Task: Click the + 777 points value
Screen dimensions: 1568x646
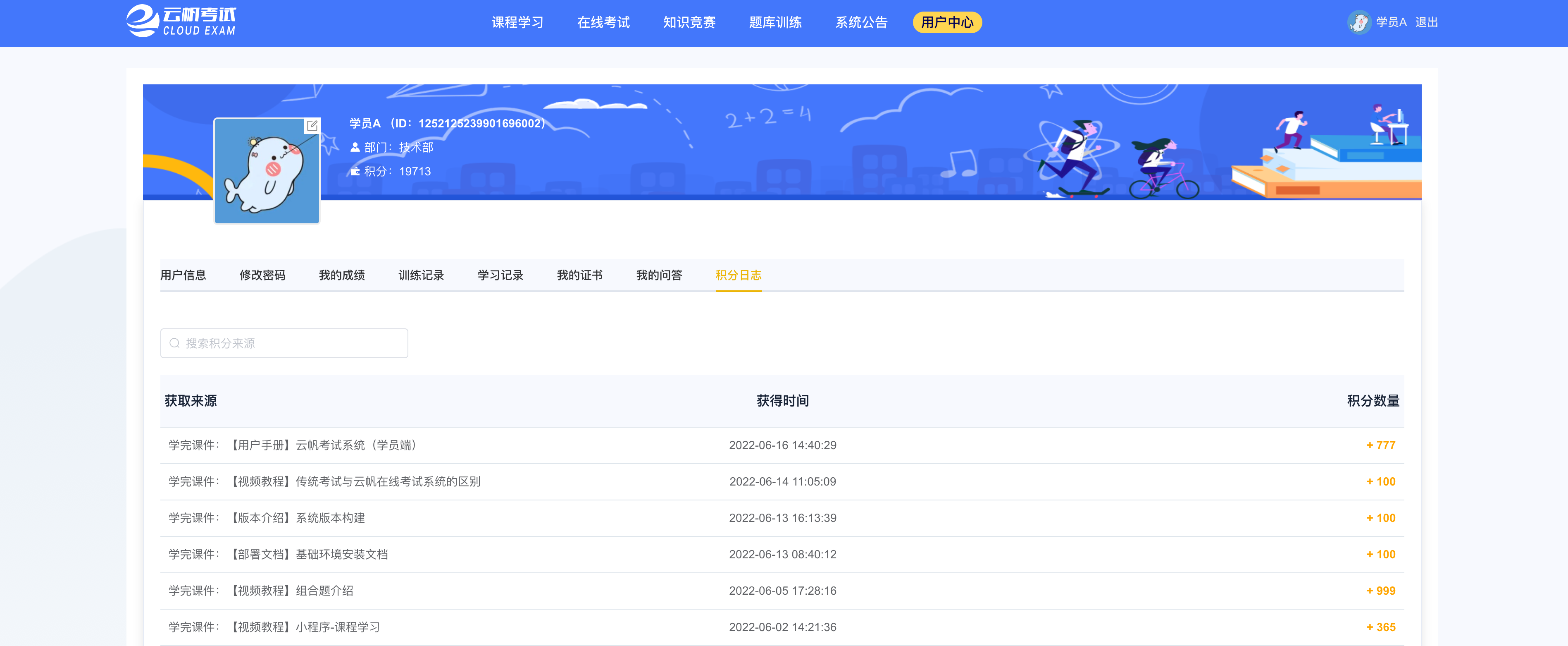Action: (1380, 446)
